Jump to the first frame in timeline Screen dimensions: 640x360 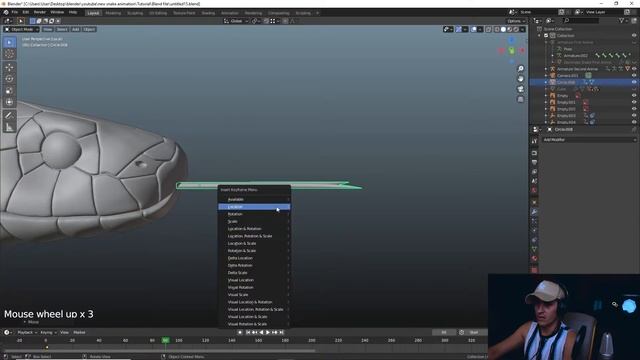point(248,332)
